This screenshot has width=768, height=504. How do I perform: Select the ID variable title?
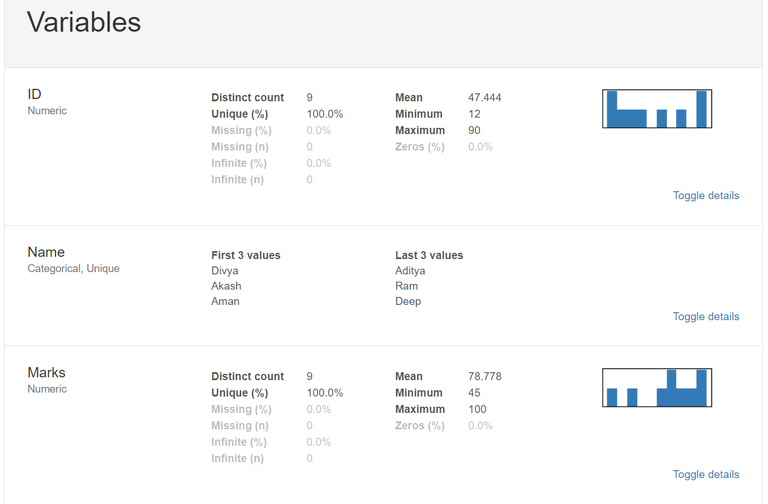pos(34,94)
